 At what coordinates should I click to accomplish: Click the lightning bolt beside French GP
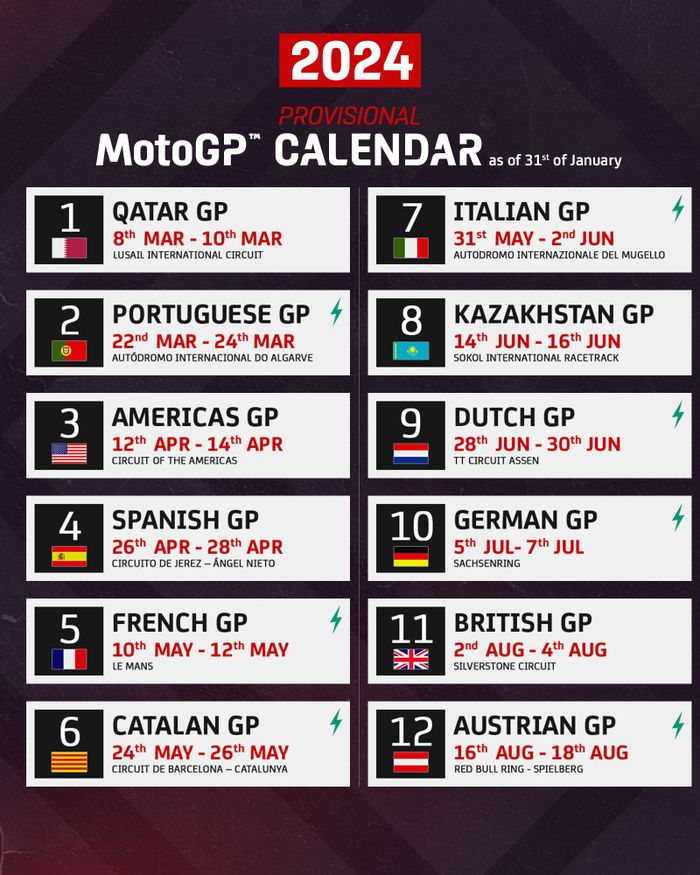click(336, 620)
